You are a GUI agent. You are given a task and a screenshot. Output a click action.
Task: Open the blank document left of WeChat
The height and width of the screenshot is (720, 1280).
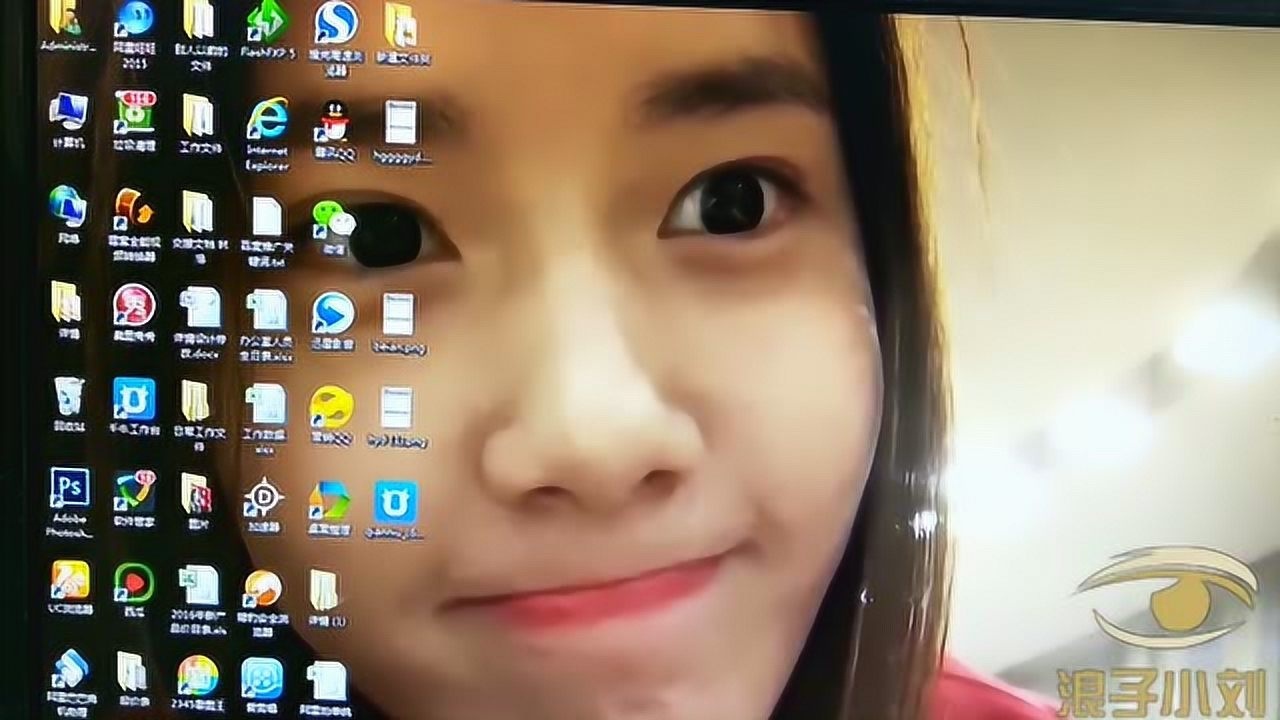click(267, 217)
